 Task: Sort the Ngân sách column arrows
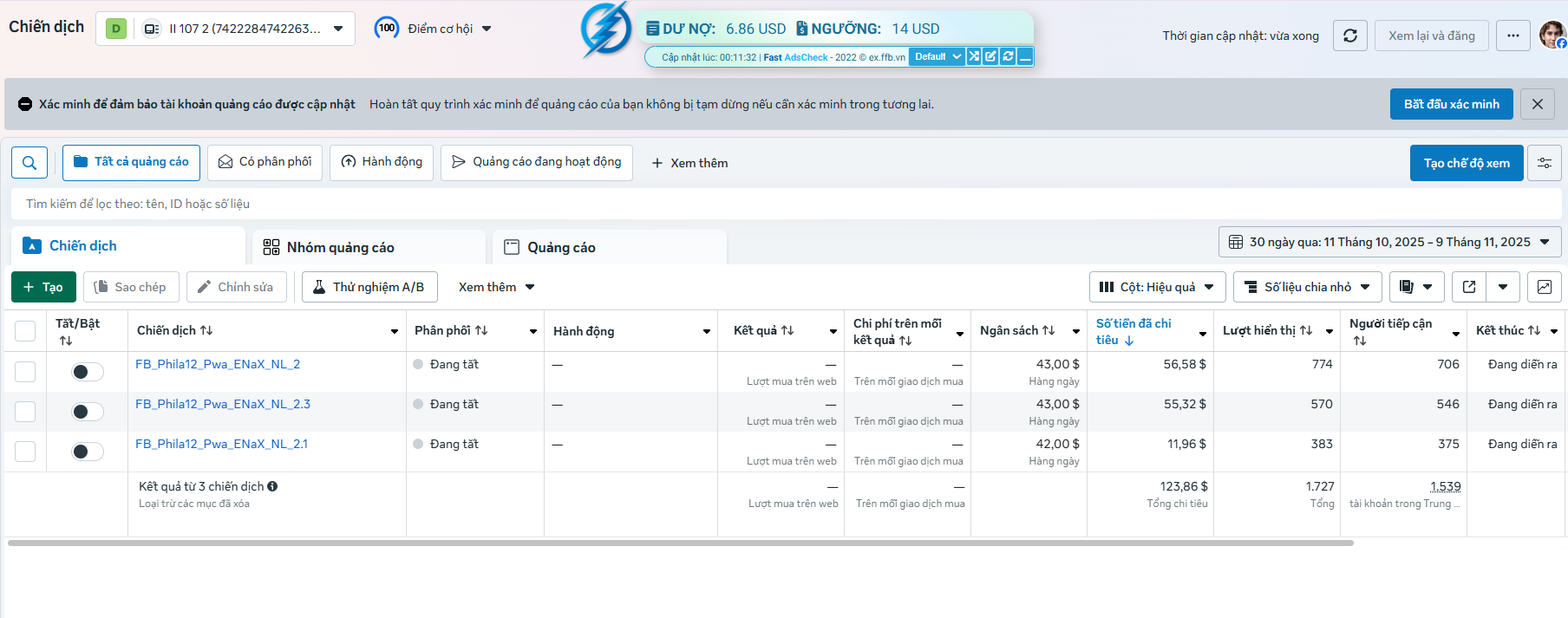[x=1049, y=330]
